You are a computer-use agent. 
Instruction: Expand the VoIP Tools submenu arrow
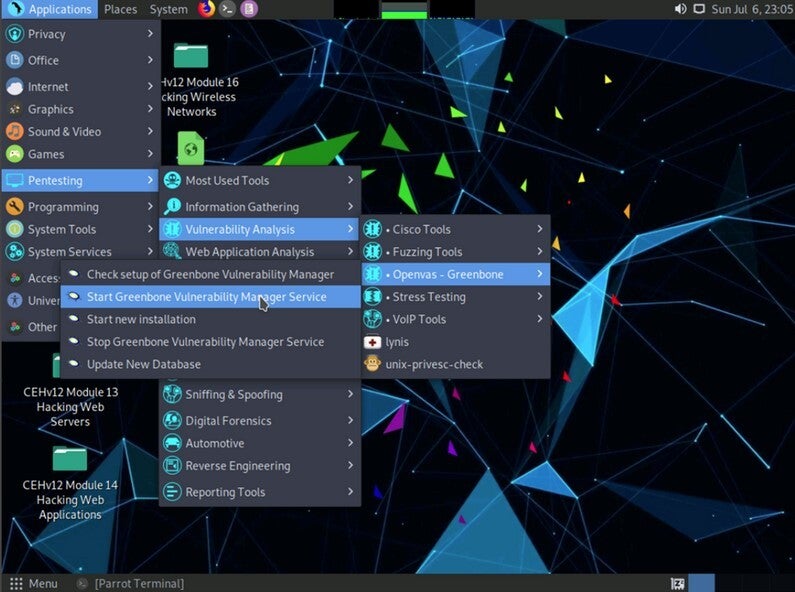(540, 319)
